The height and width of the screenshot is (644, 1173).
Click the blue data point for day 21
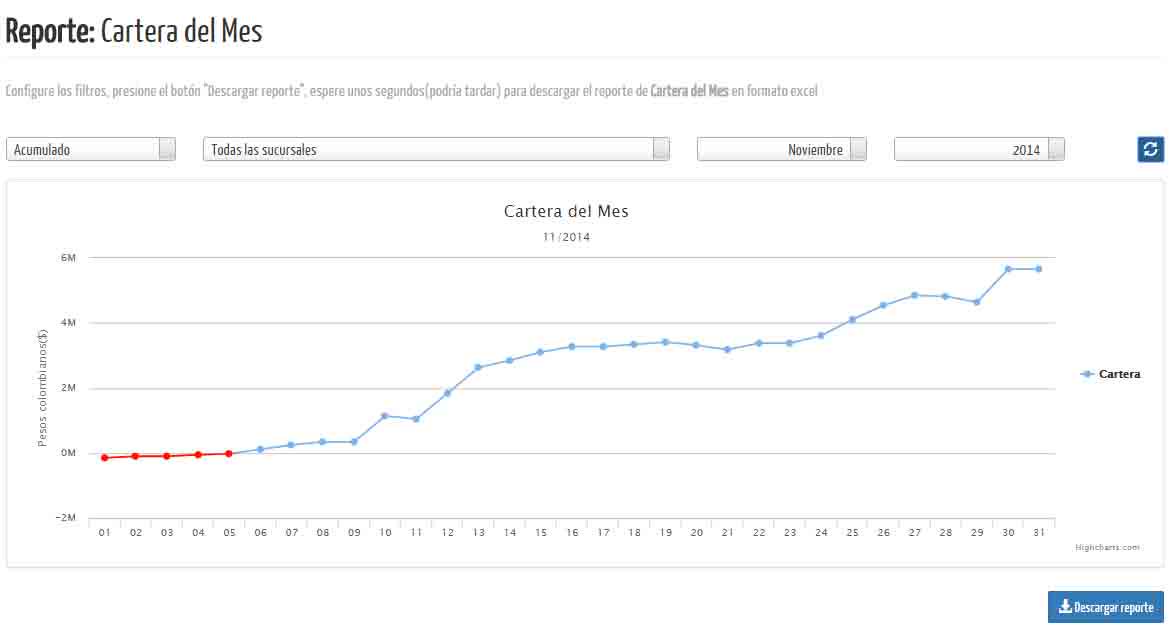click(727, 349)
